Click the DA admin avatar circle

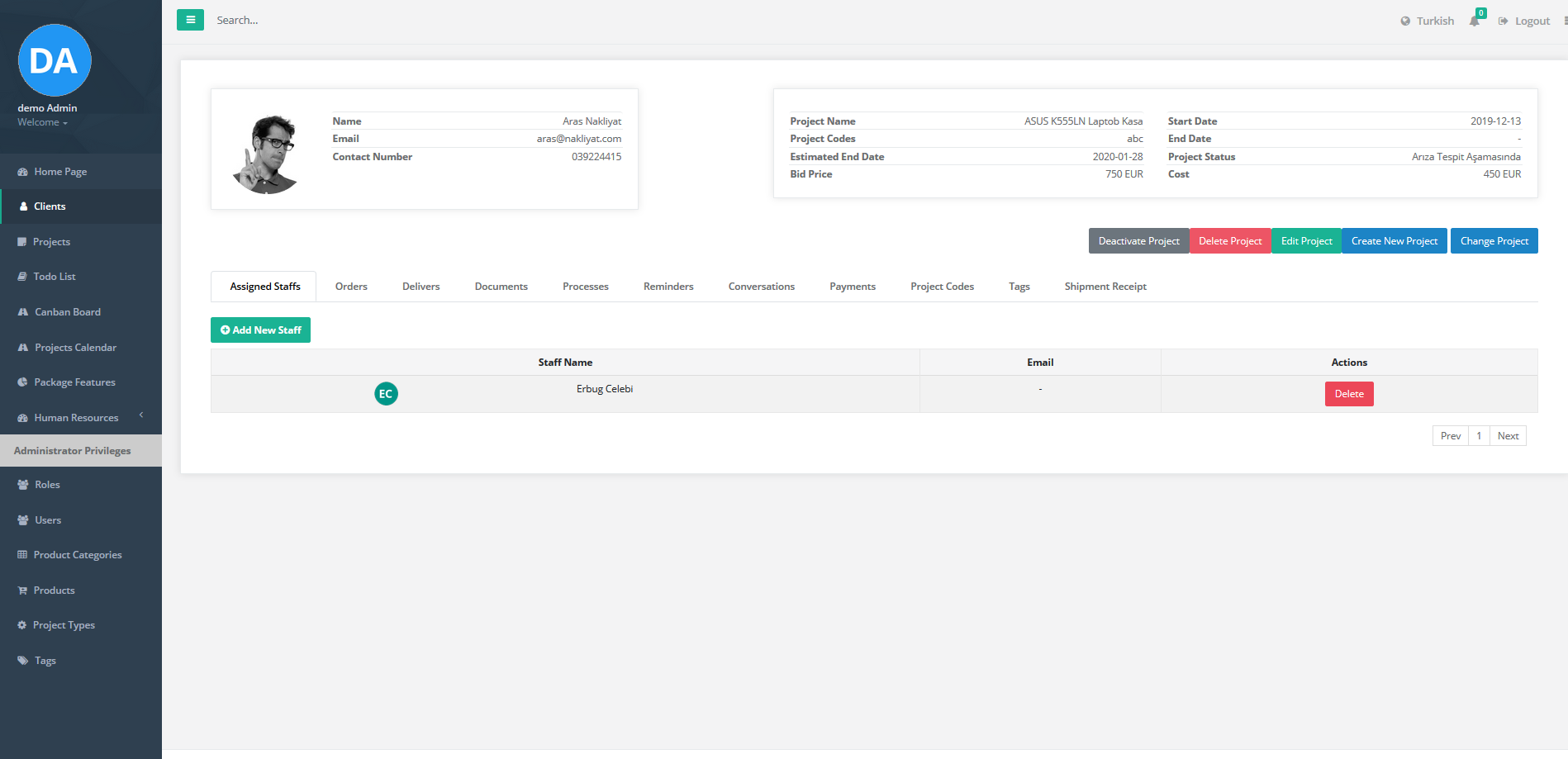pos(55,60)
